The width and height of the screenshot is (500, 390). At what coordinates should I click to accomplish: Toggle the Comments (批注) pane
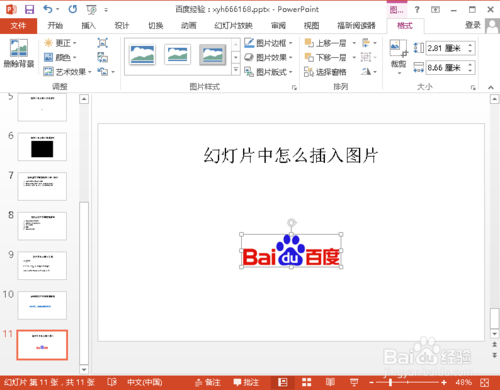coord(246,382)
